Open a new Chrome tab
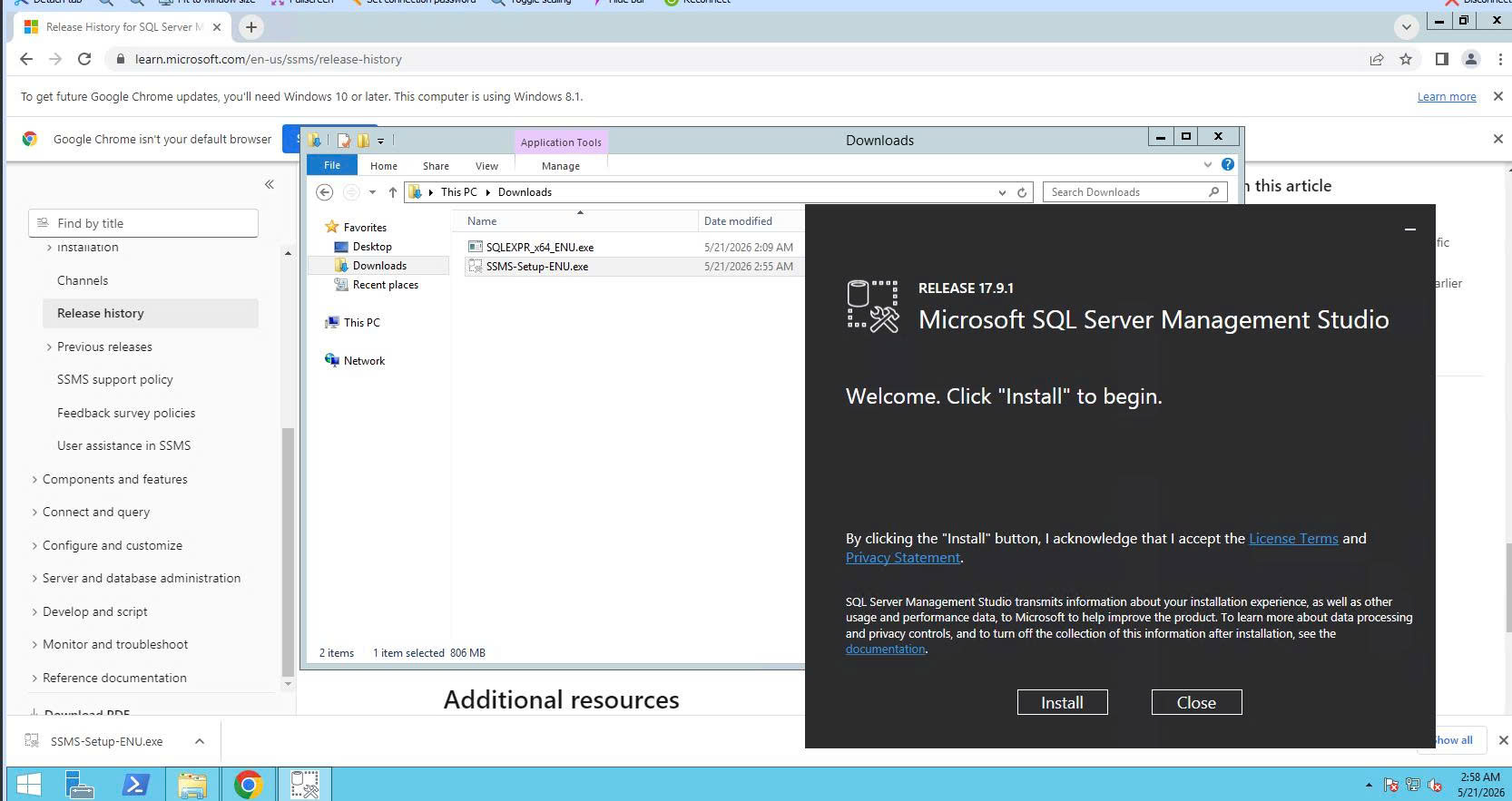Image resolution: width=1512 pixels, height=801 pixels. 251,27
